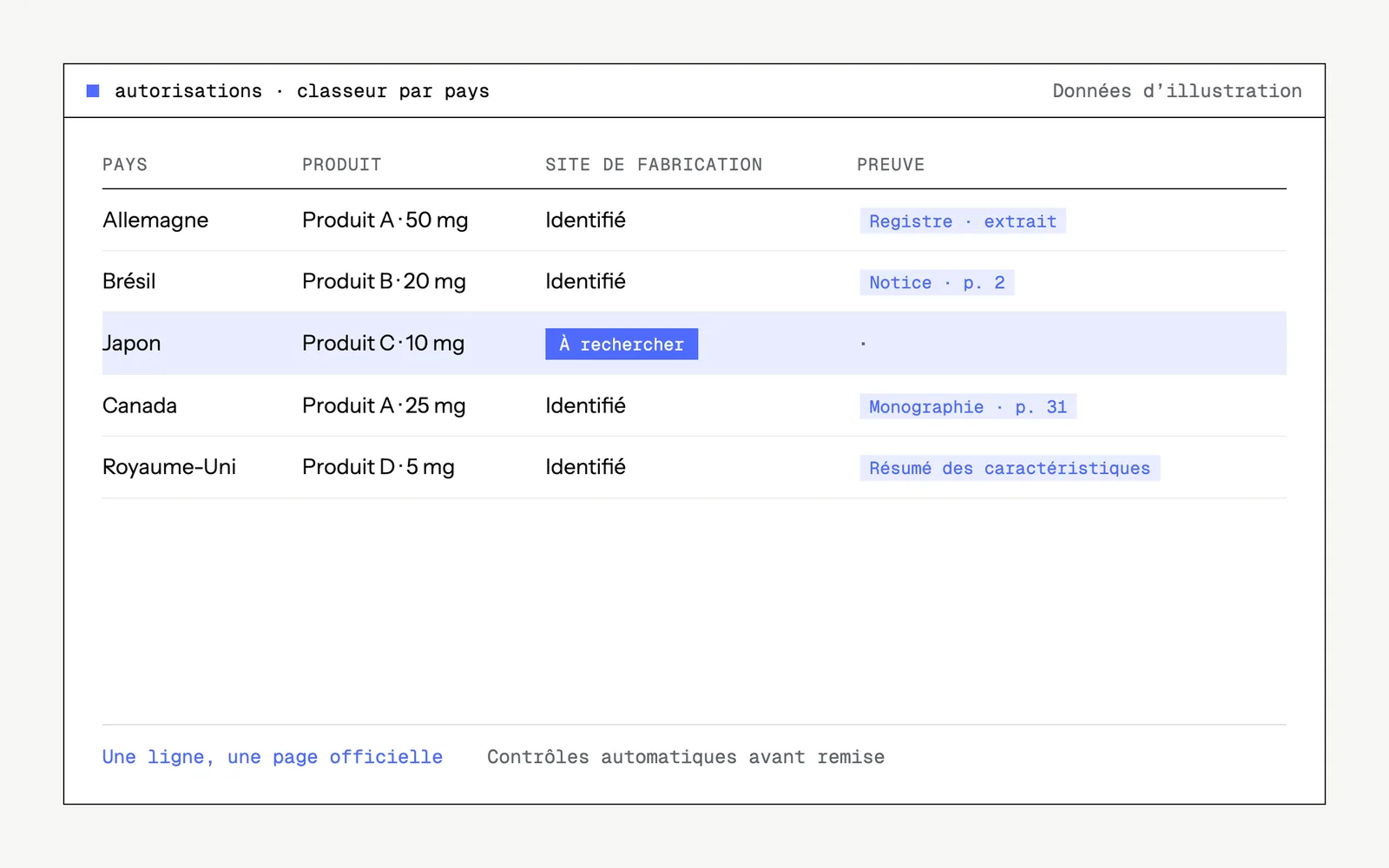Select the Royaume-Uni country cell
1389x868 pixels.
pos(169,467)
